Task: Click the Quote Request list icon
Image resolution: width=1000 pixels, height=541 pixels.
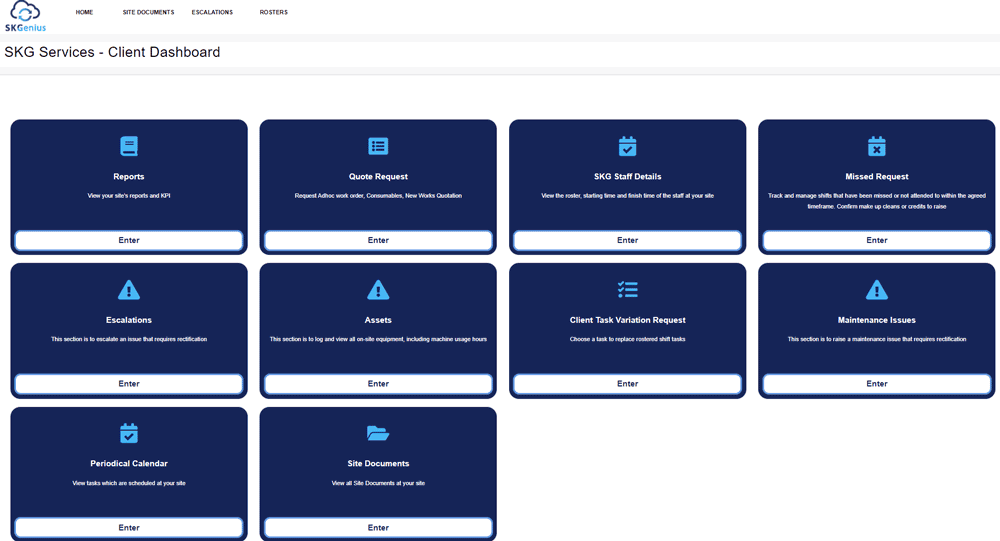Action: tap(378, 146)
